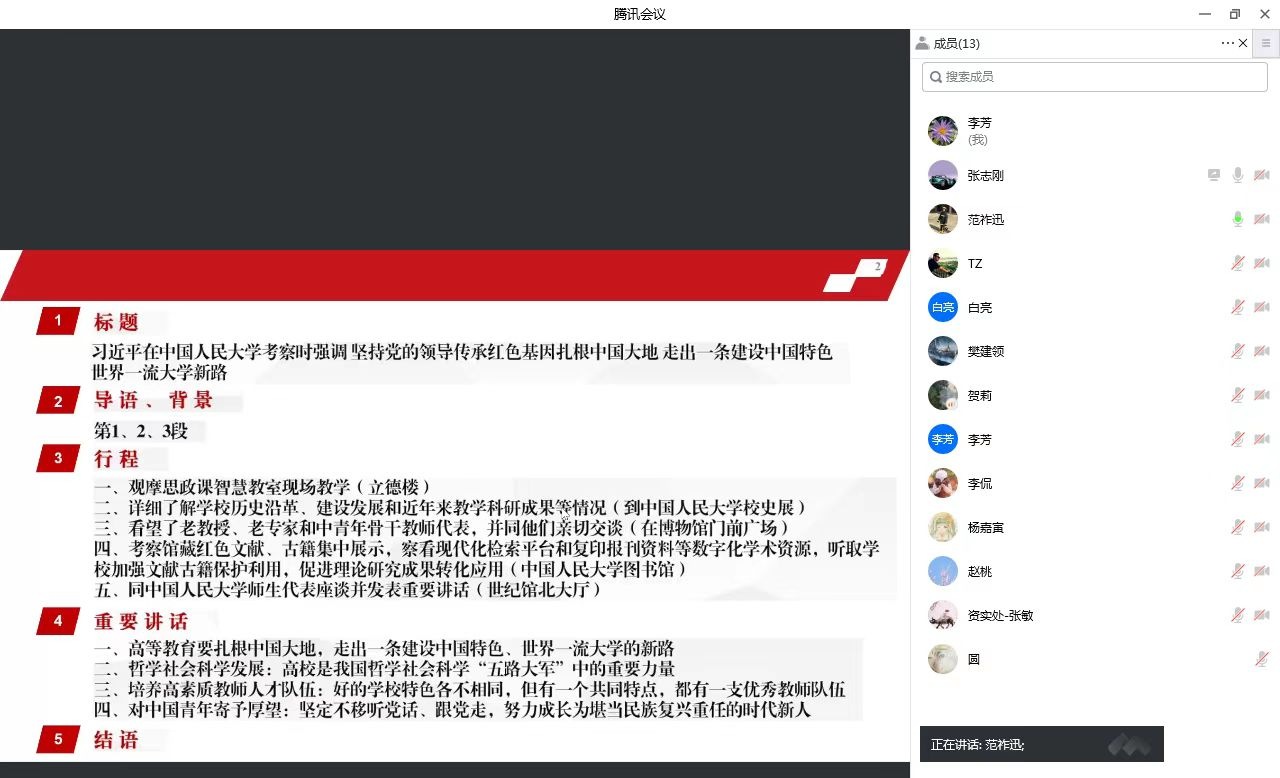Click the green active microphone icon for 范祚迅
Viewport: 1280px width, 778px height.
point(1238,220)
